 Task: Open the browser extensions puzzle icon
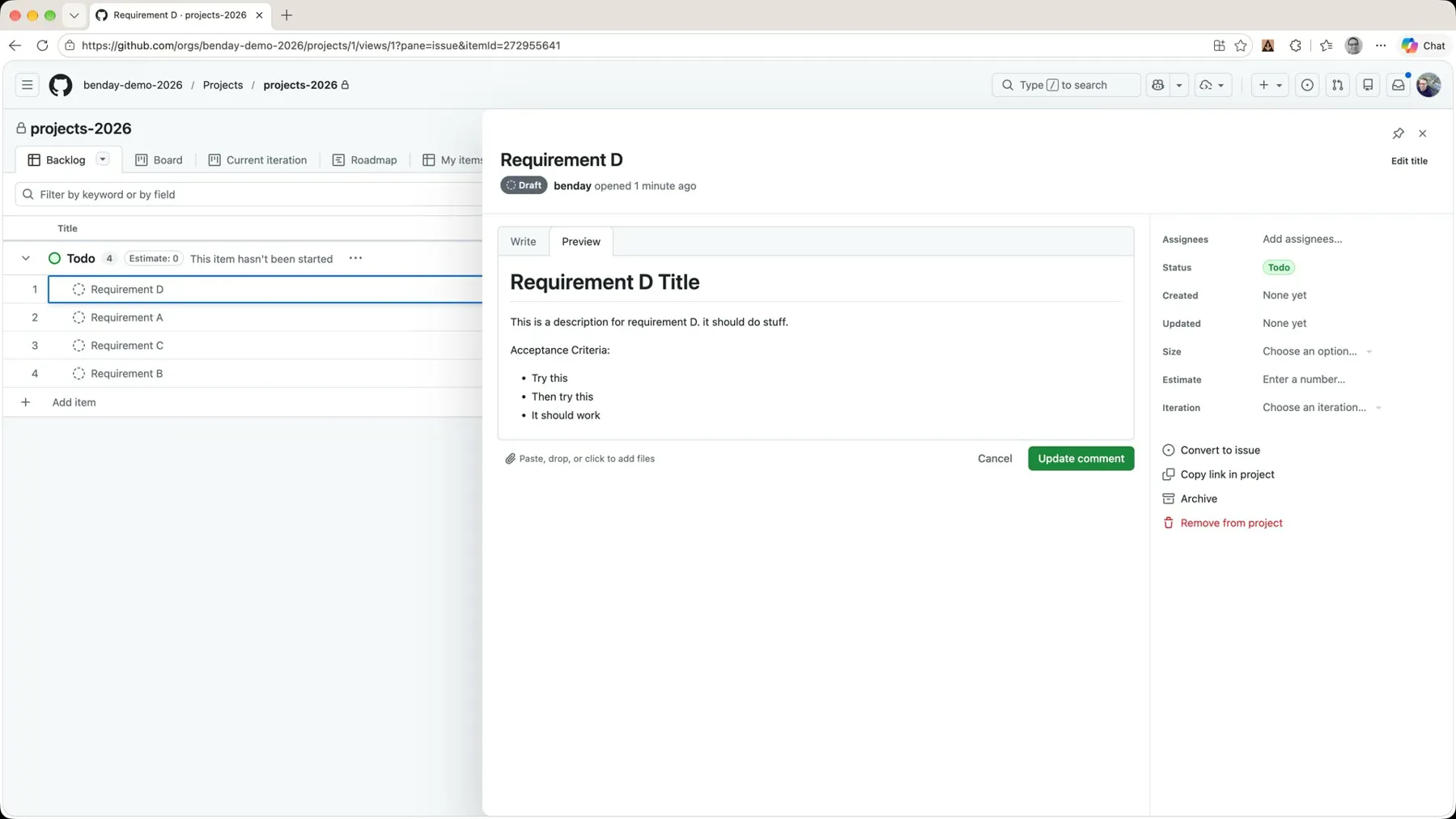(x=1295, y=45)
